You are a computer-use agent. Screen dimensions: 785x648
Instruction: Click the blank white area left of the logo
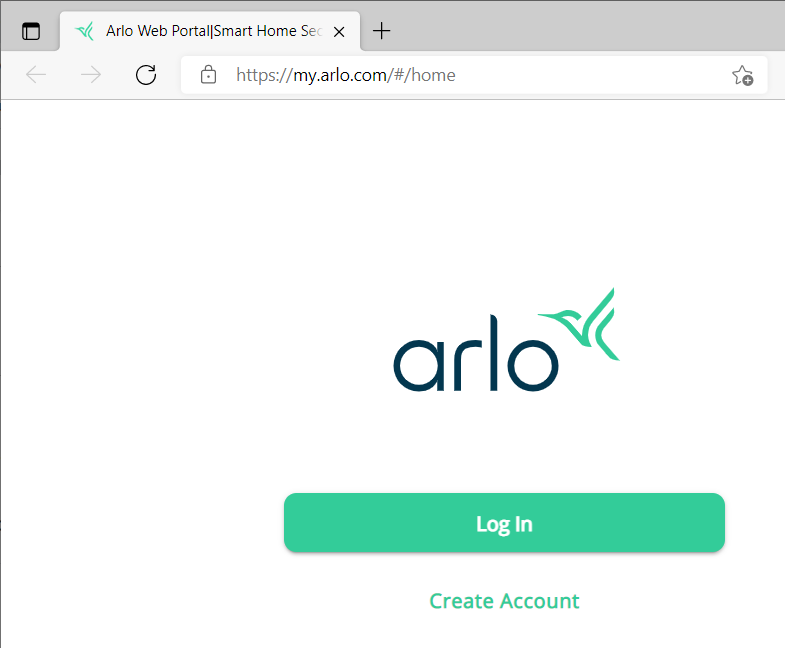[x=150, y=350]
